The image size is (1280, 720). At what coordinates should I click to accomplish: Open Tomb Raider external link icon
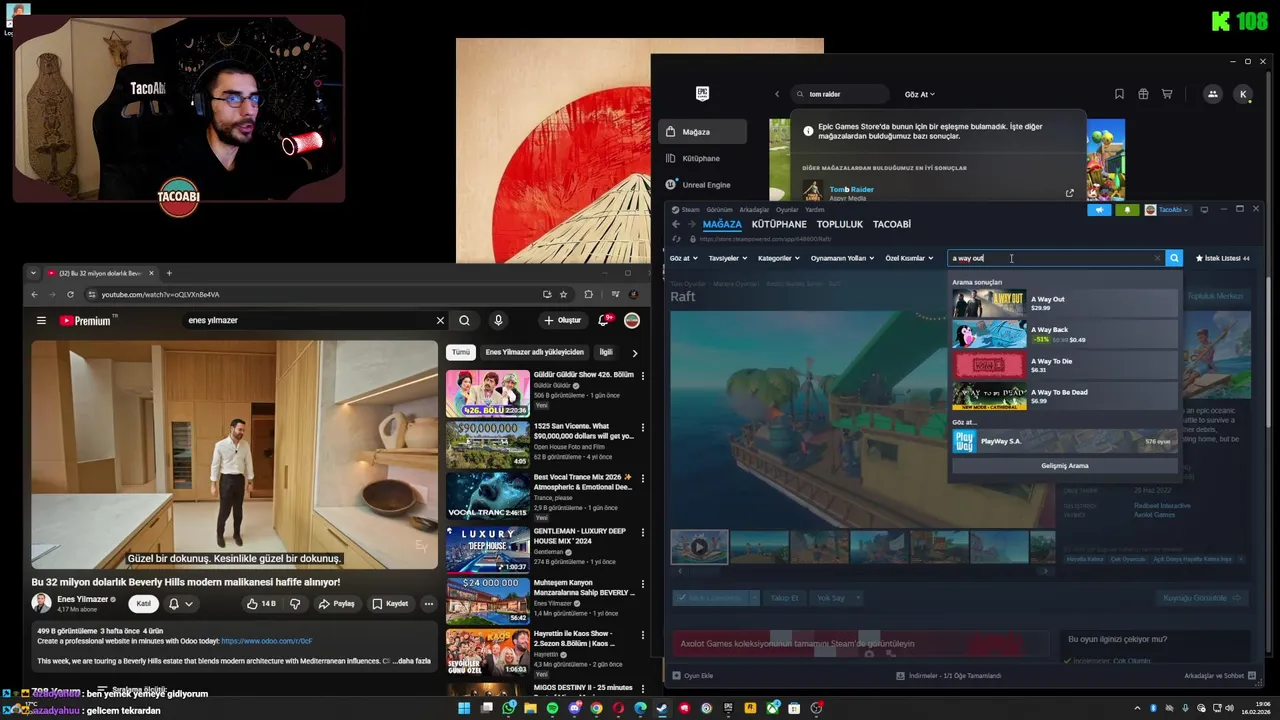coord(1070,193)
